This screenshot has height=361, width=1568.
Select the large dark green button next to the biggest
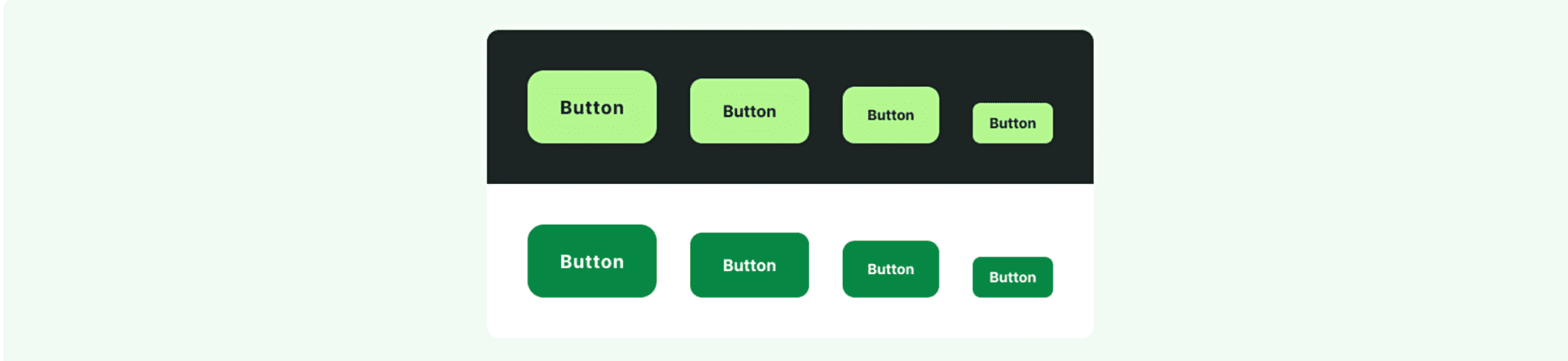750,265
